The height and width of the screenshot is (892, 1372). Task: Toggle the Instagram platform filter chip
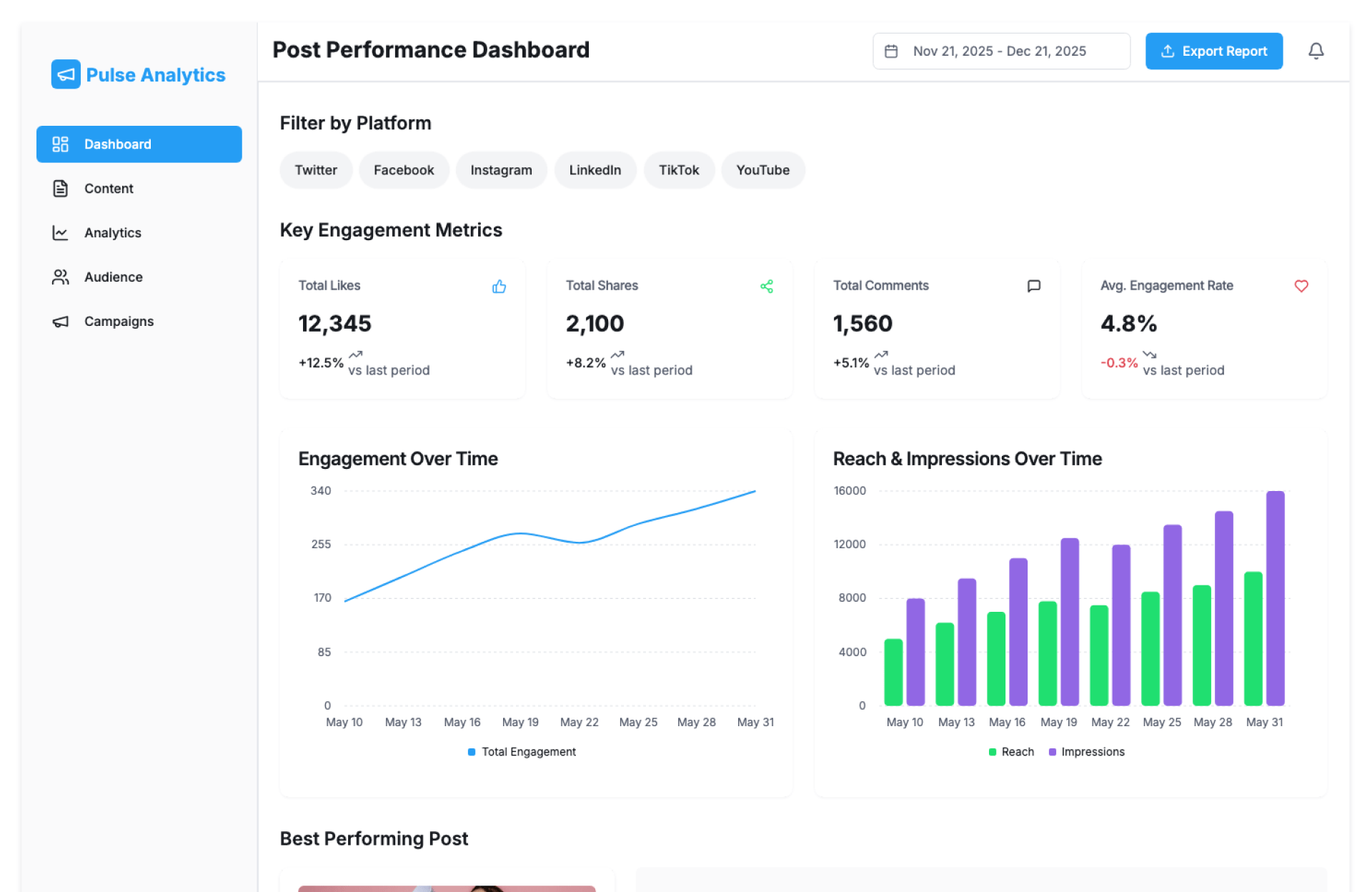(x=501, y=170)
